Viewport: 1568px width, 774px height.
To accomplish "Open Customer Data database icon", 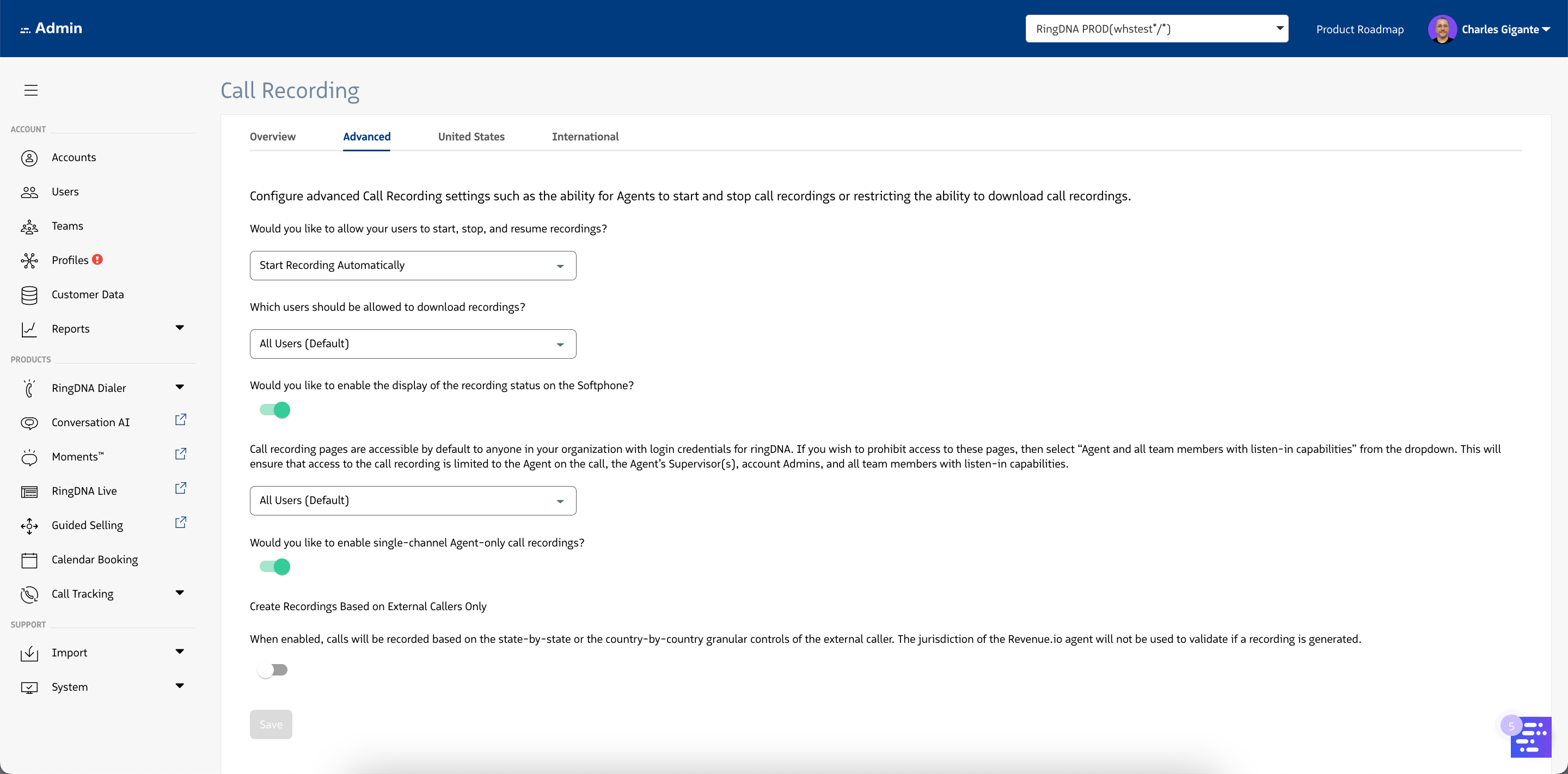I will pos(29,295).
